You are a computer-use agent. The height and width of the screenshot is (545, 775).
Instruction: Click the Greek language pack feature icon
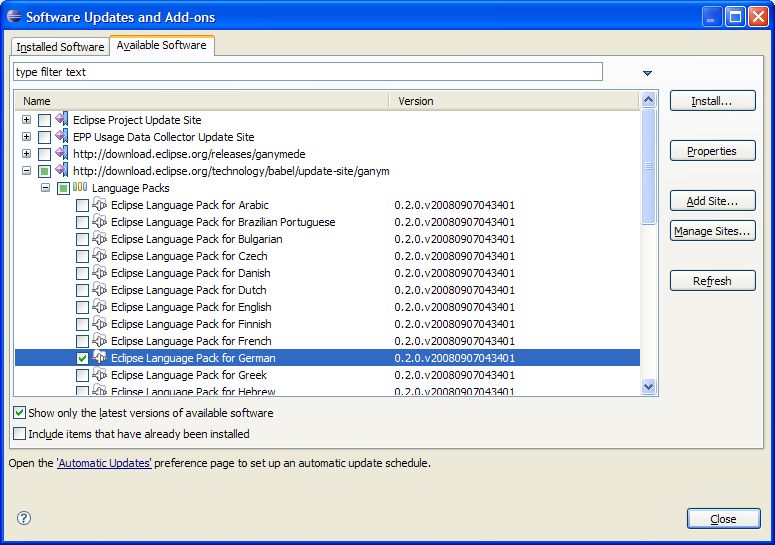100,375
